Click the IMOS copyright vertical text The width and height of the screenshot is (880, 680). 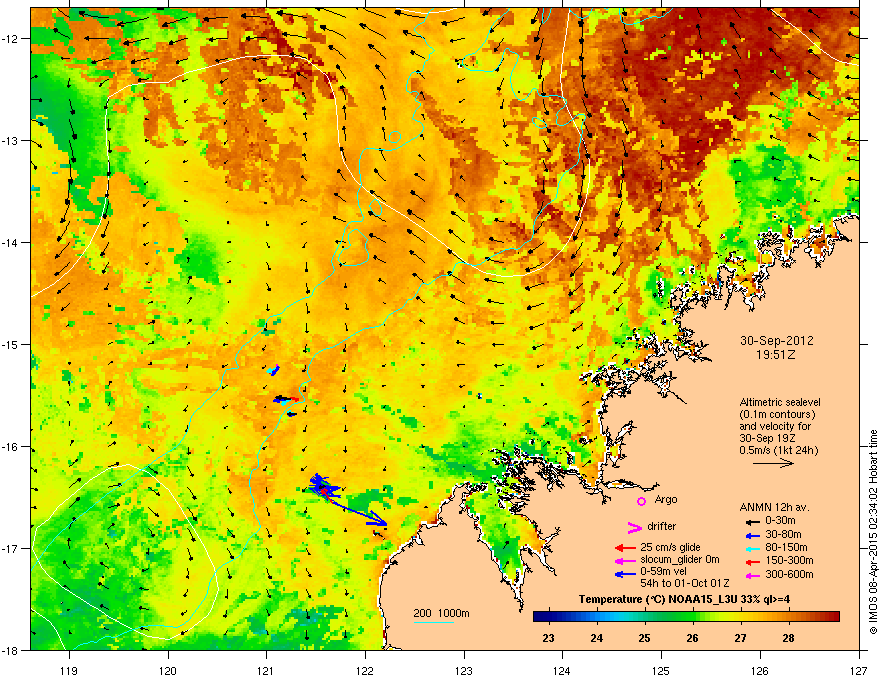[873, 532]
